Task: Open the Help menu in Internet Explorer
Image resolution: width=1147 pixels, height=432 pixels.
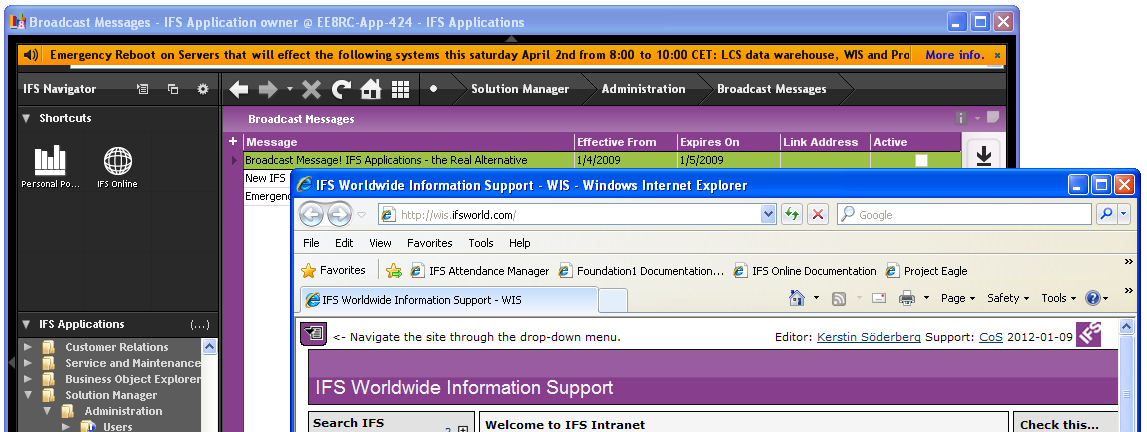Action: (519, 243)
